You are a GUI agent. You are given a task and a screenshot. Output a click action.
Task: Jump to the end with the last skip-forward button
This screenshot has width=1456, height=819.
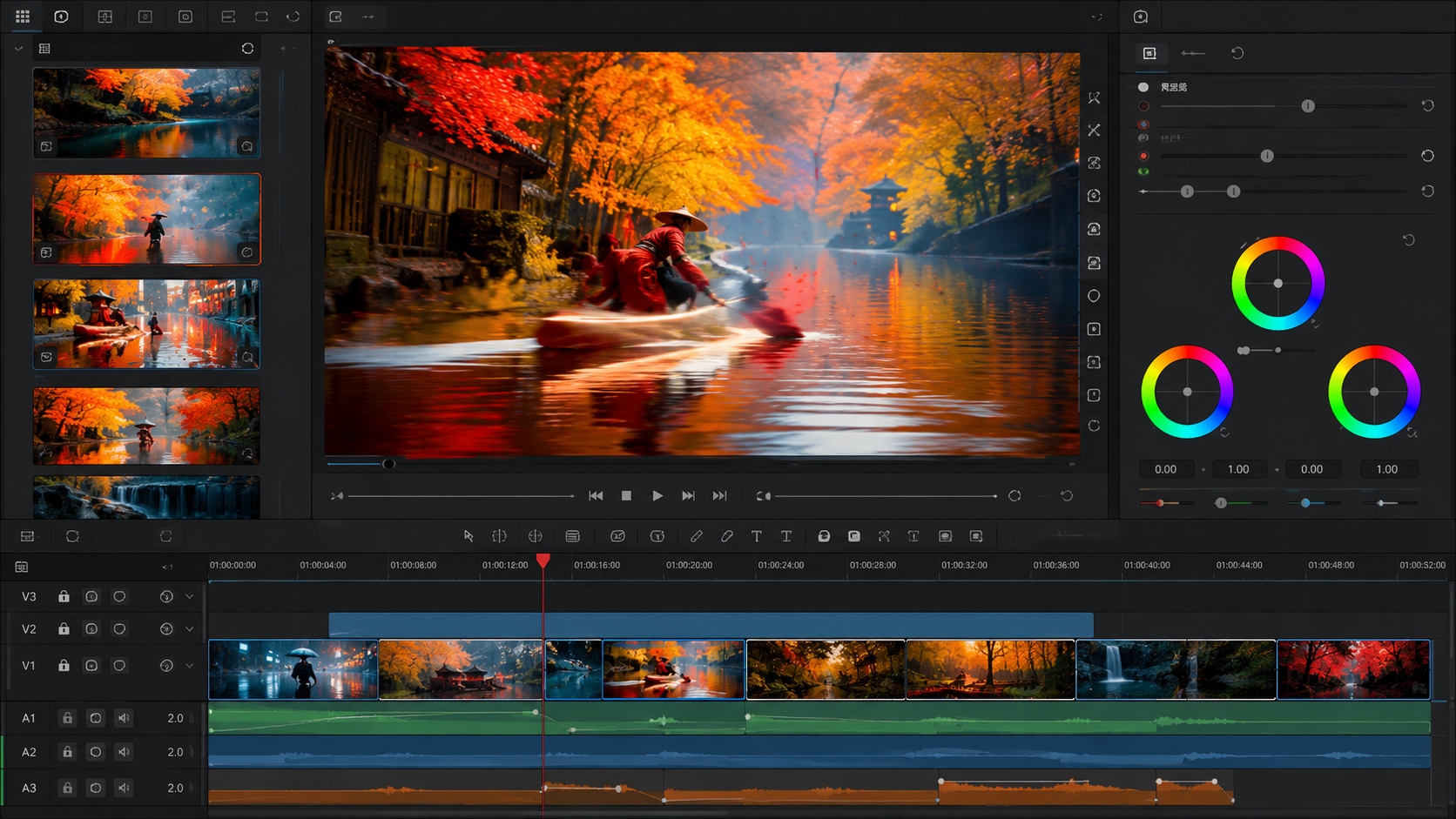point(719,496)
